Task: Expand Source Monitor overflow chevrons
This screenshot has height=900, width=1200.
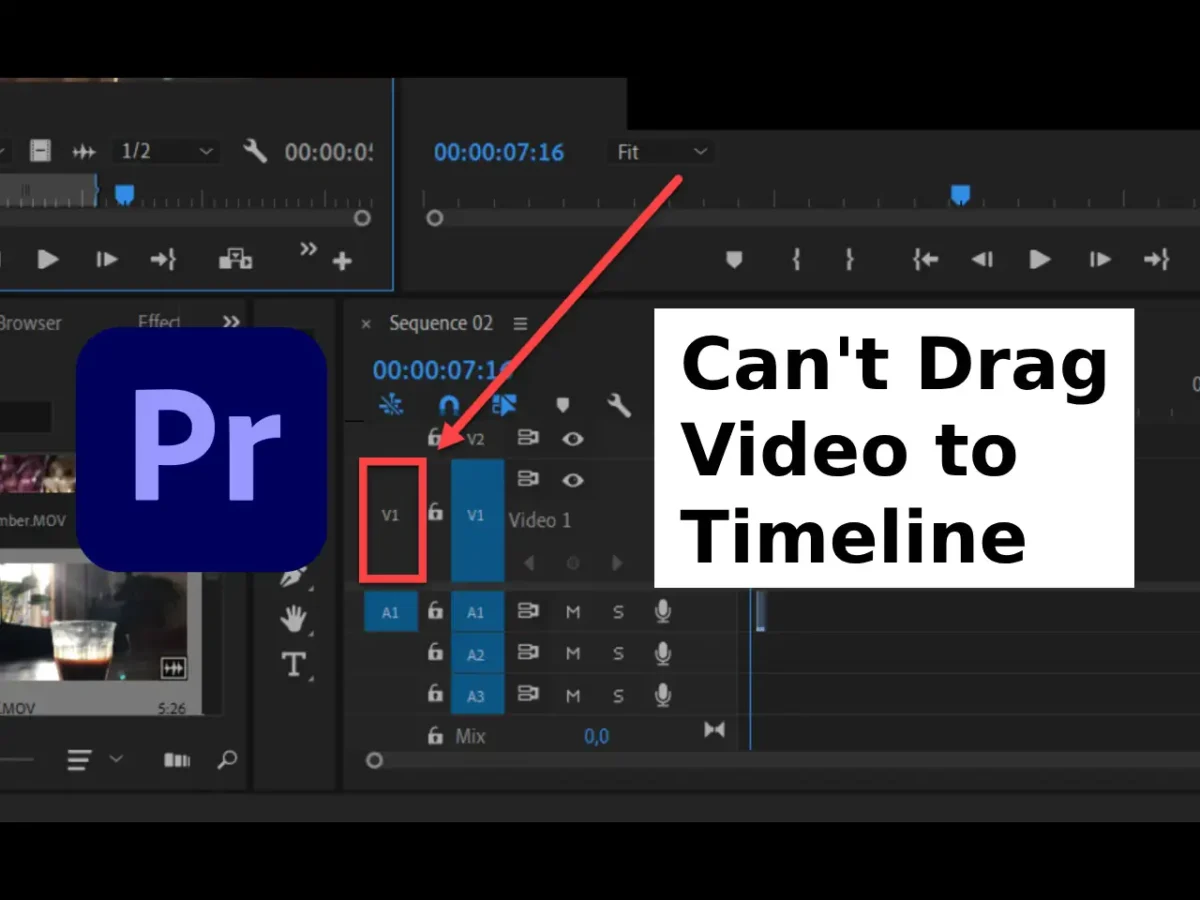Action: [x=308, y=248]
